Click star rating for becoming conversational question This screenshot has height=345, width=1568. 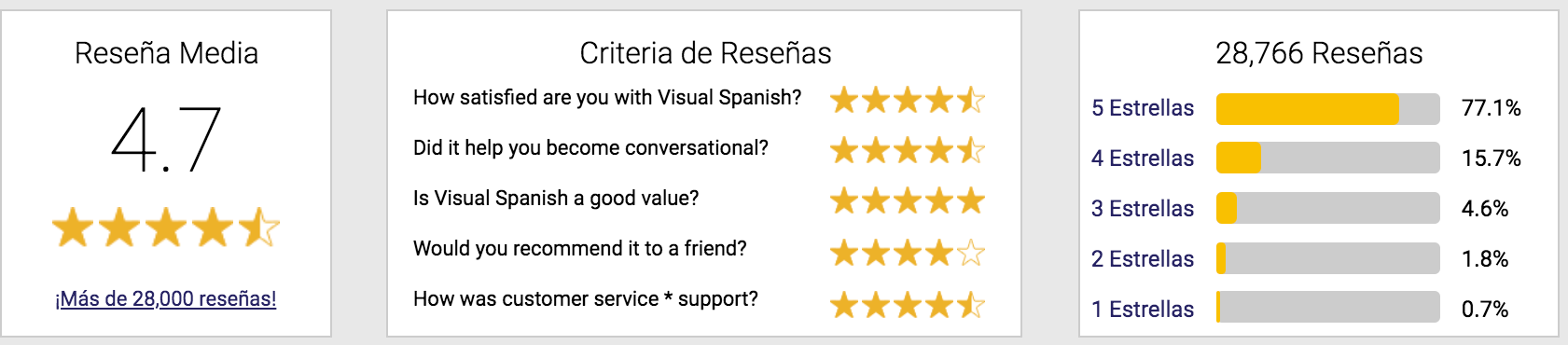(x=908, y=149)
